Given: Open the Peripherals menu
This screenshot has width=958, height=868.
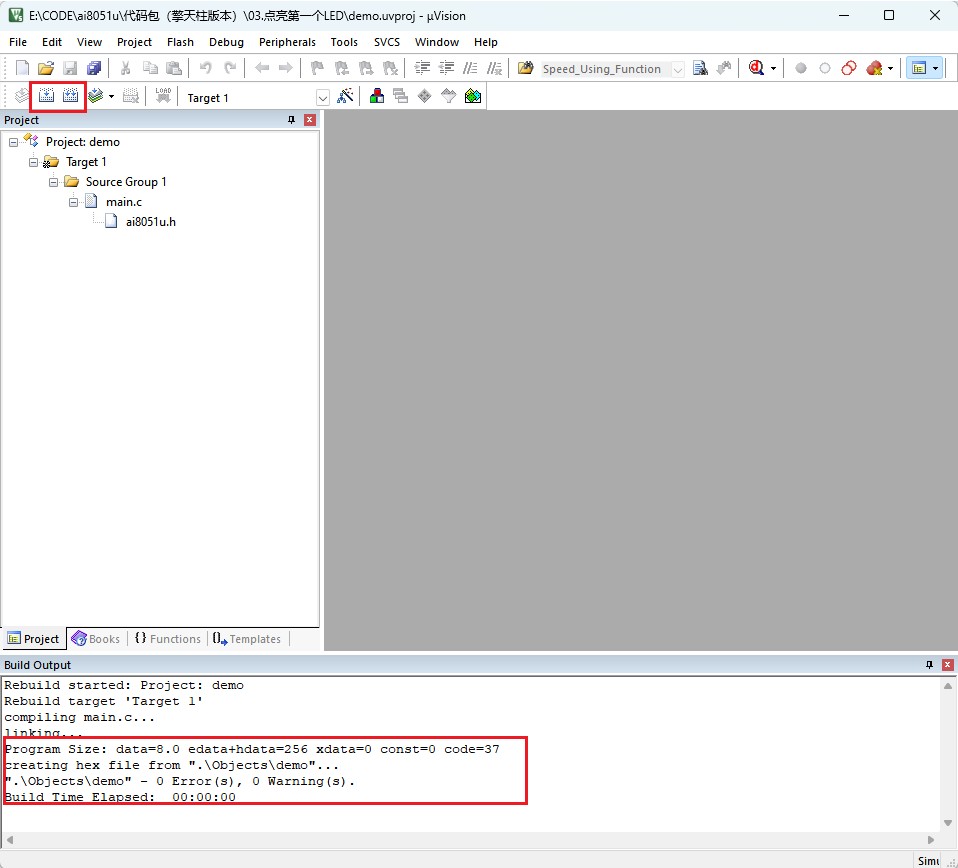Looking at the screenshot, I should [287, 42].
